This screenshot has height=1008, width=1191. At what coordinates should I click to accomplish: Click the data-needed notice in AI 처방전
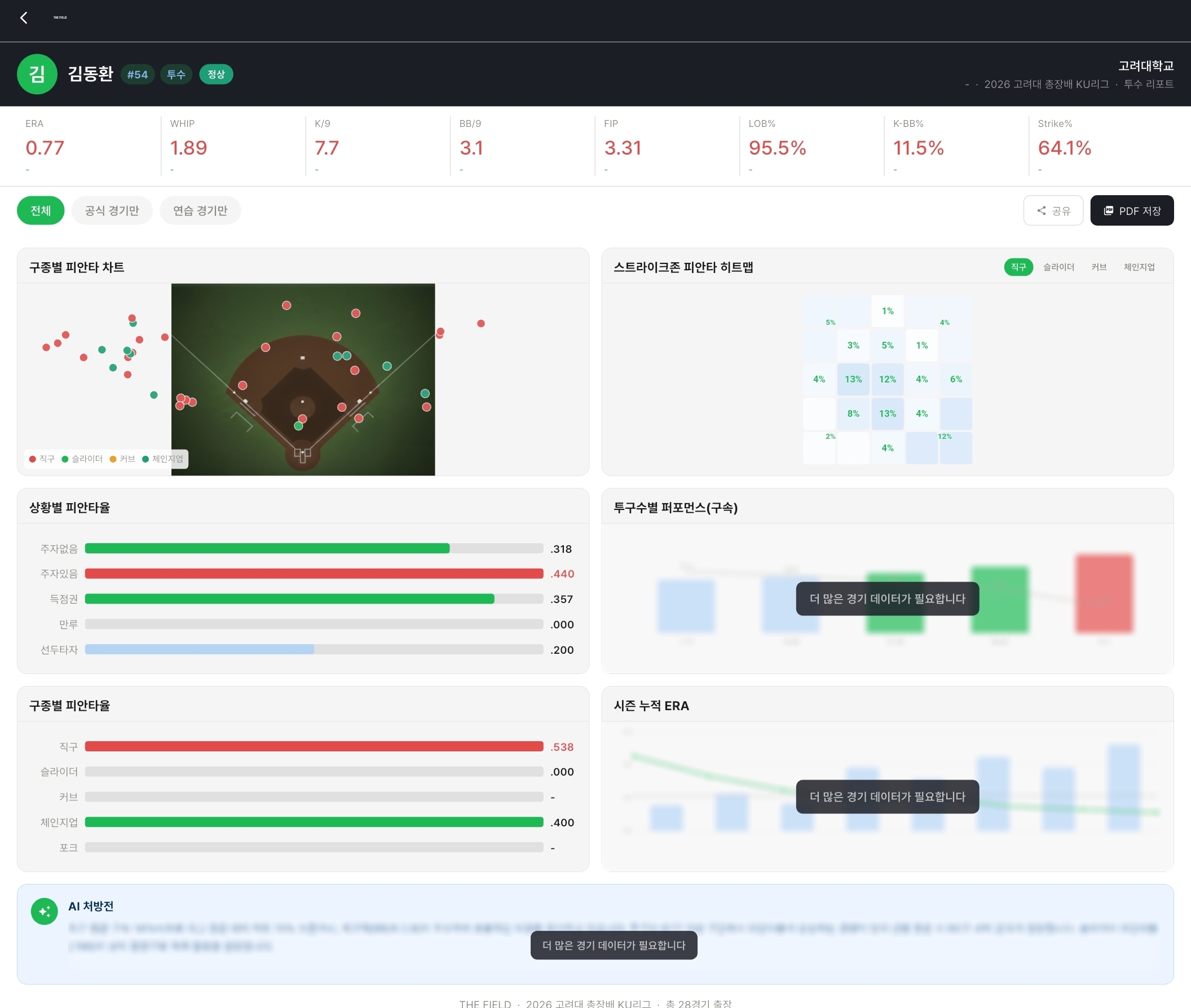tap(614, 945)
